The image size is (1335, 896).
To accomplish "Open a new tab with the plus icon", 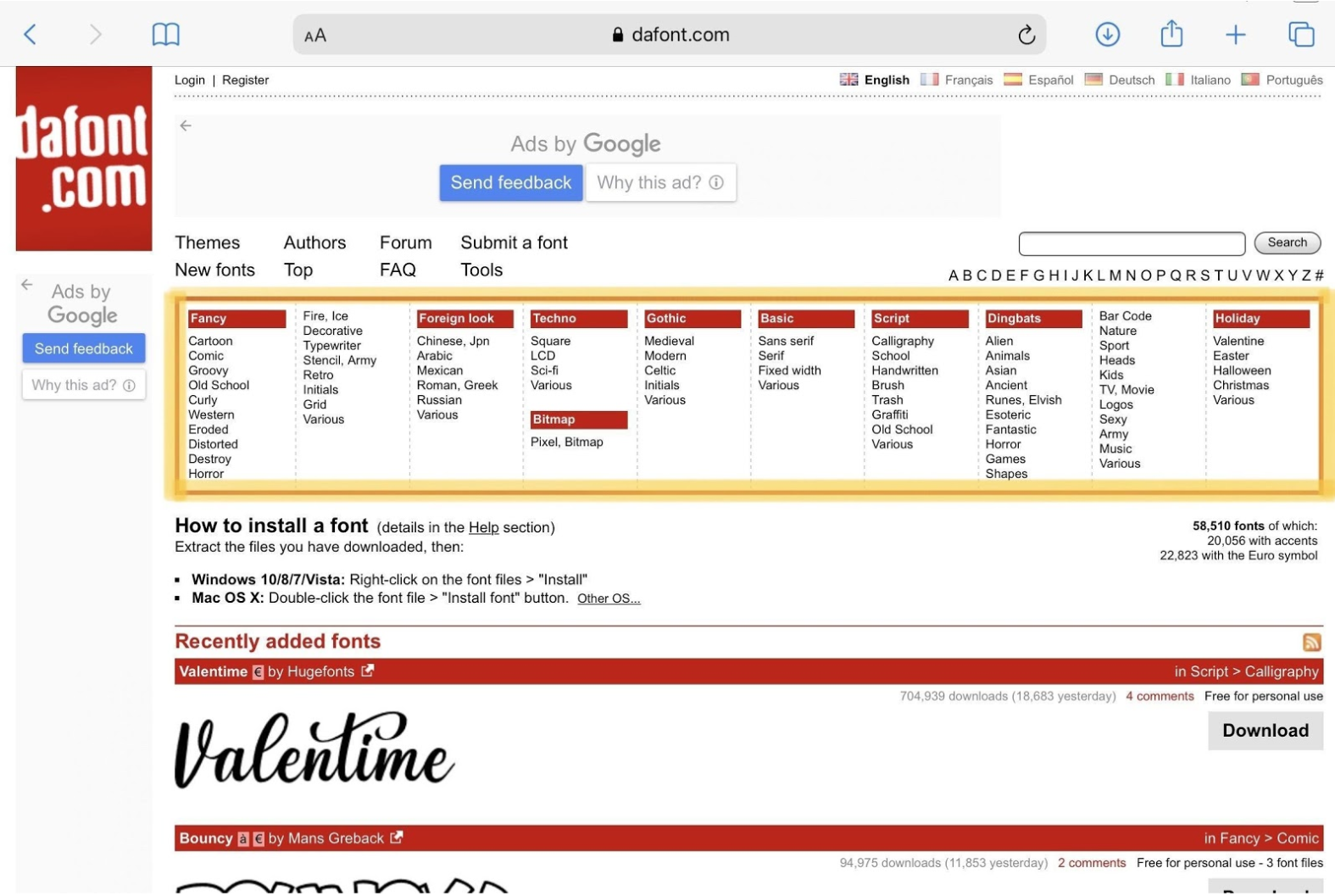I will click(1236, 35).
